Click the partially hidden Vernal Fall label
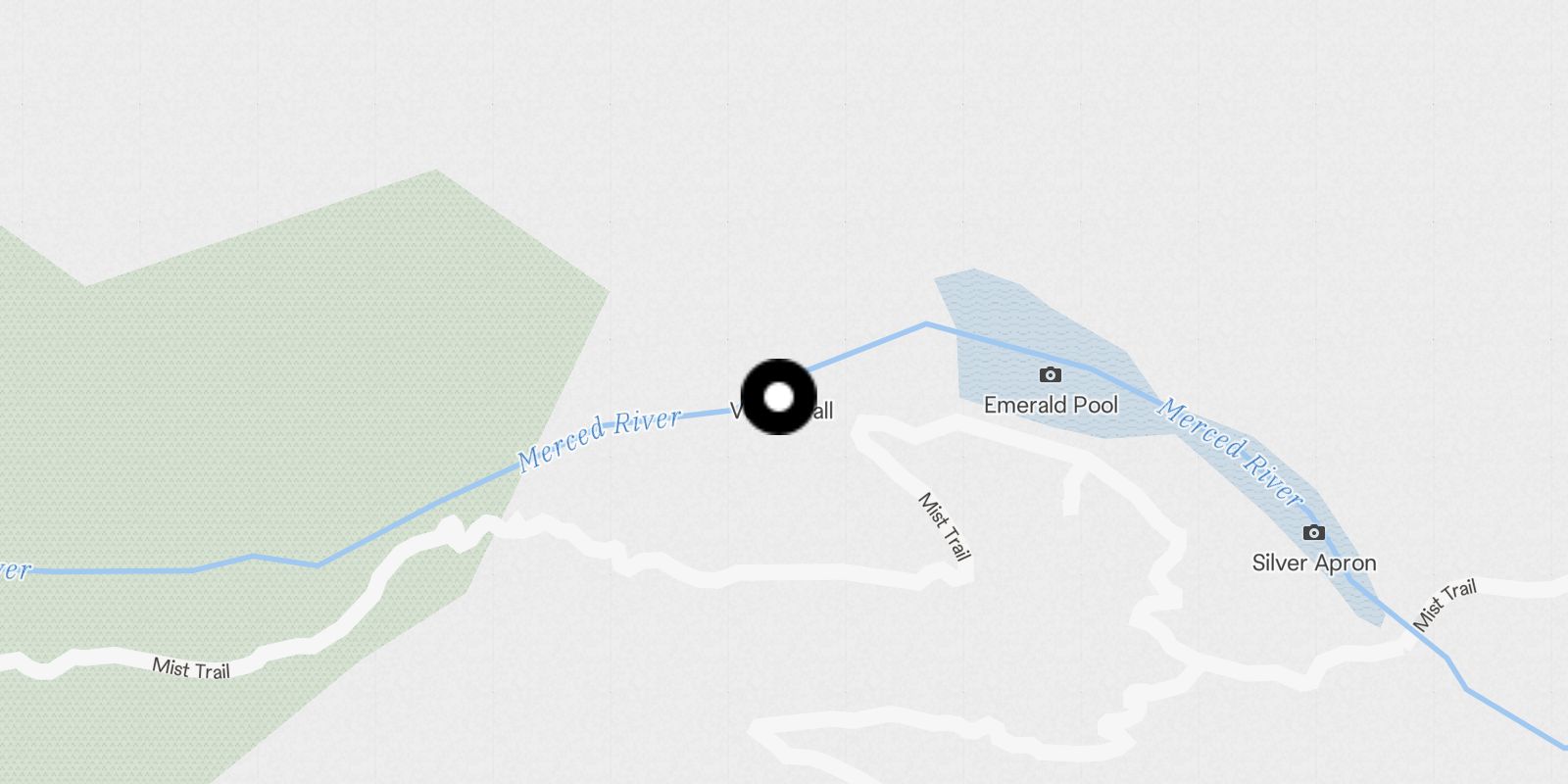Viewport: 1568px width, 784px height. pos(782,411)
